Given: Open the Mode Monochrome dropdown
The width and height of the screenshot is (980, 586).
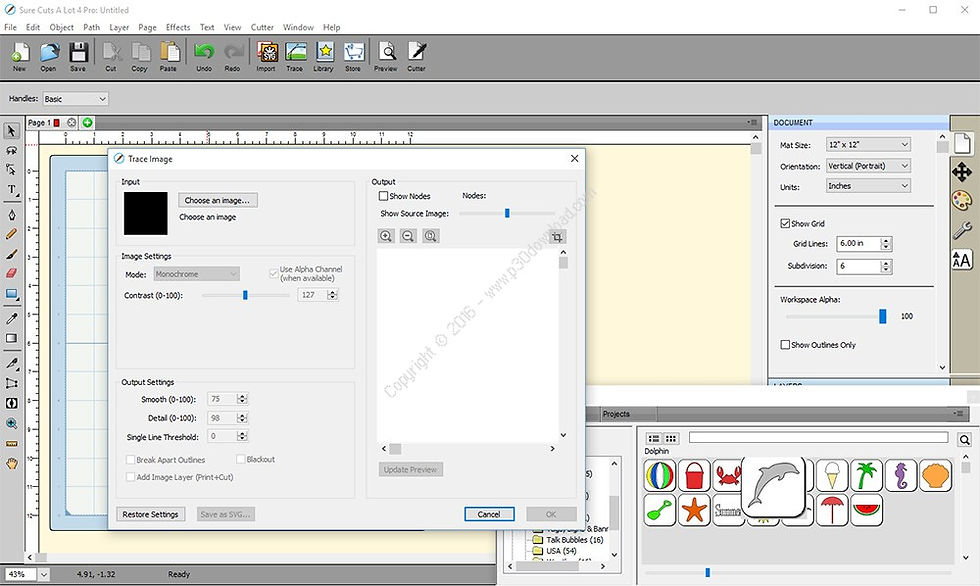Looking at the screenshot, I should pyautogui.click(x=196, y=274).
